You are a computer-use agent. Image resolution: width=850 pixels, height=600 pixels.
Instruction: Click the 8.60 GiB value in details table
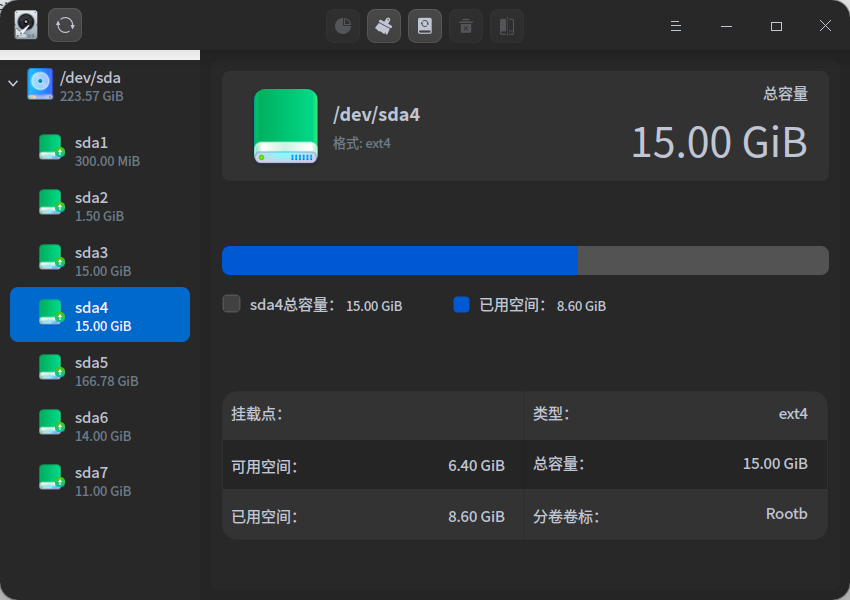(476, 517)
